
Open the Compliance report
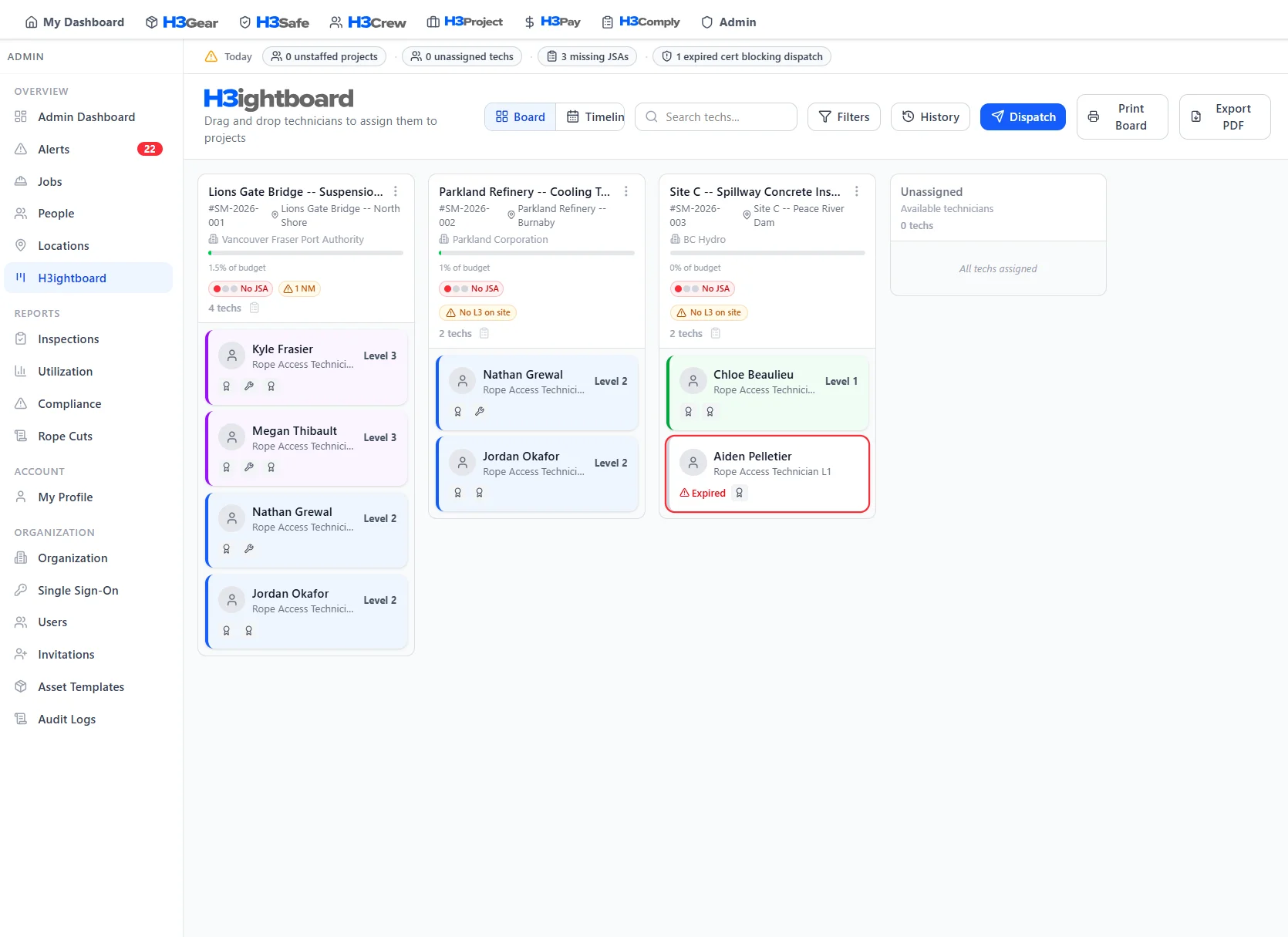click(89, 404)
